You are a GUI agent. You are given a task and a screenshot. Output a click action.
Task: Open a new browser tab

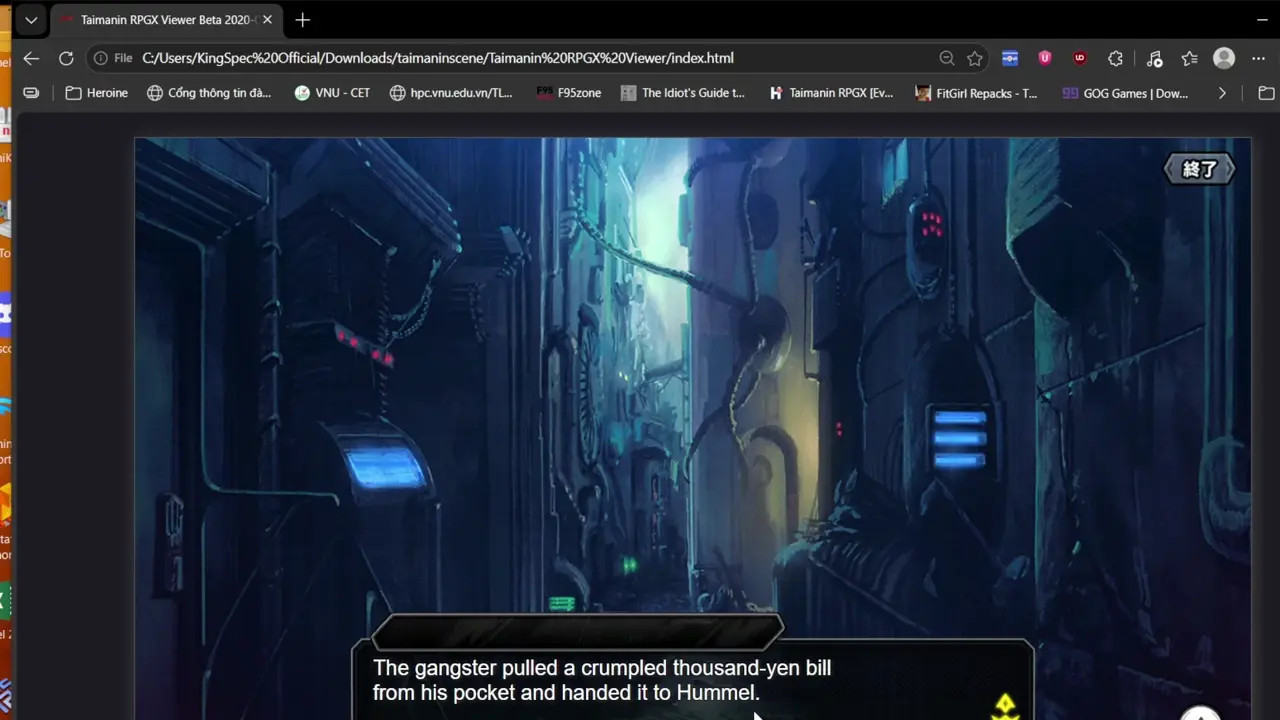(303, 20)
